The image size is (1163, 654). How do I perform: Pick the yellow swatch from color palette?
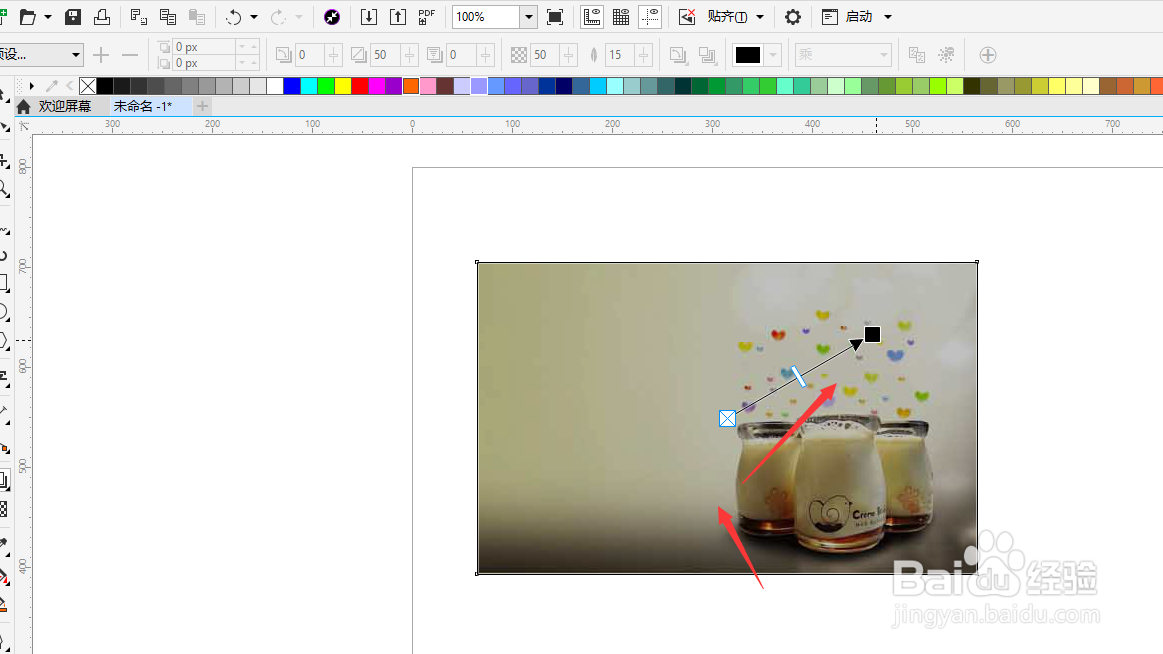pyautogui.click(x=343, y=86)
